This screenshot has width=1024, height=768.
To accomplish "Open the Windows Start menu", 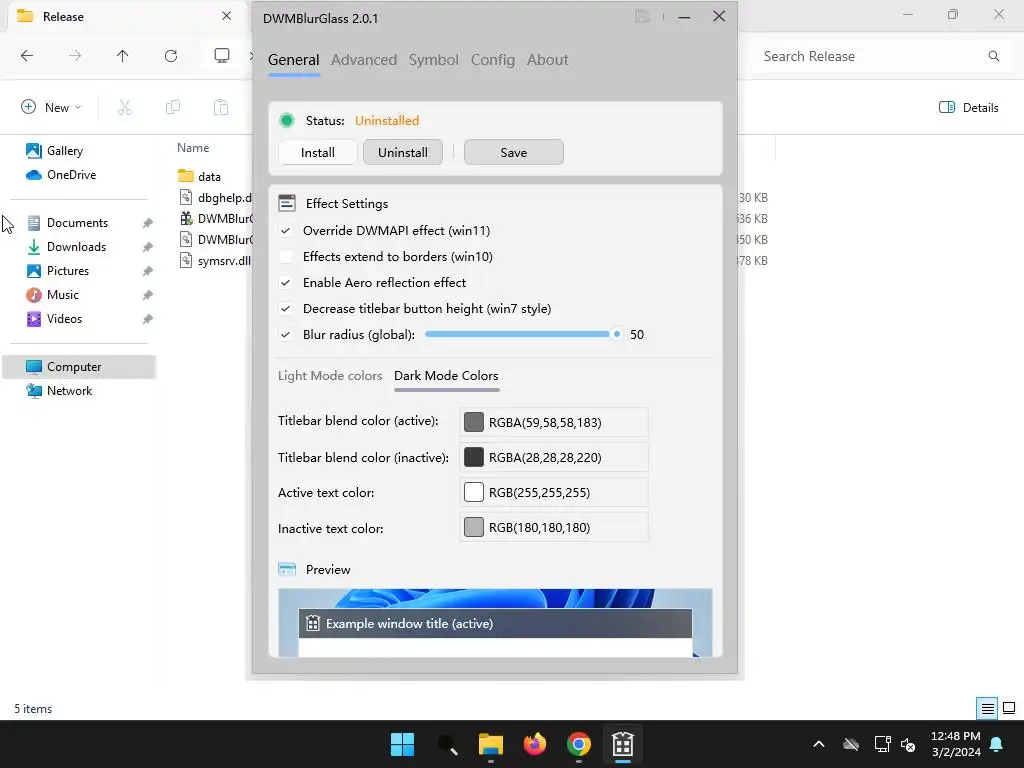I will click(x=402, y=744).
